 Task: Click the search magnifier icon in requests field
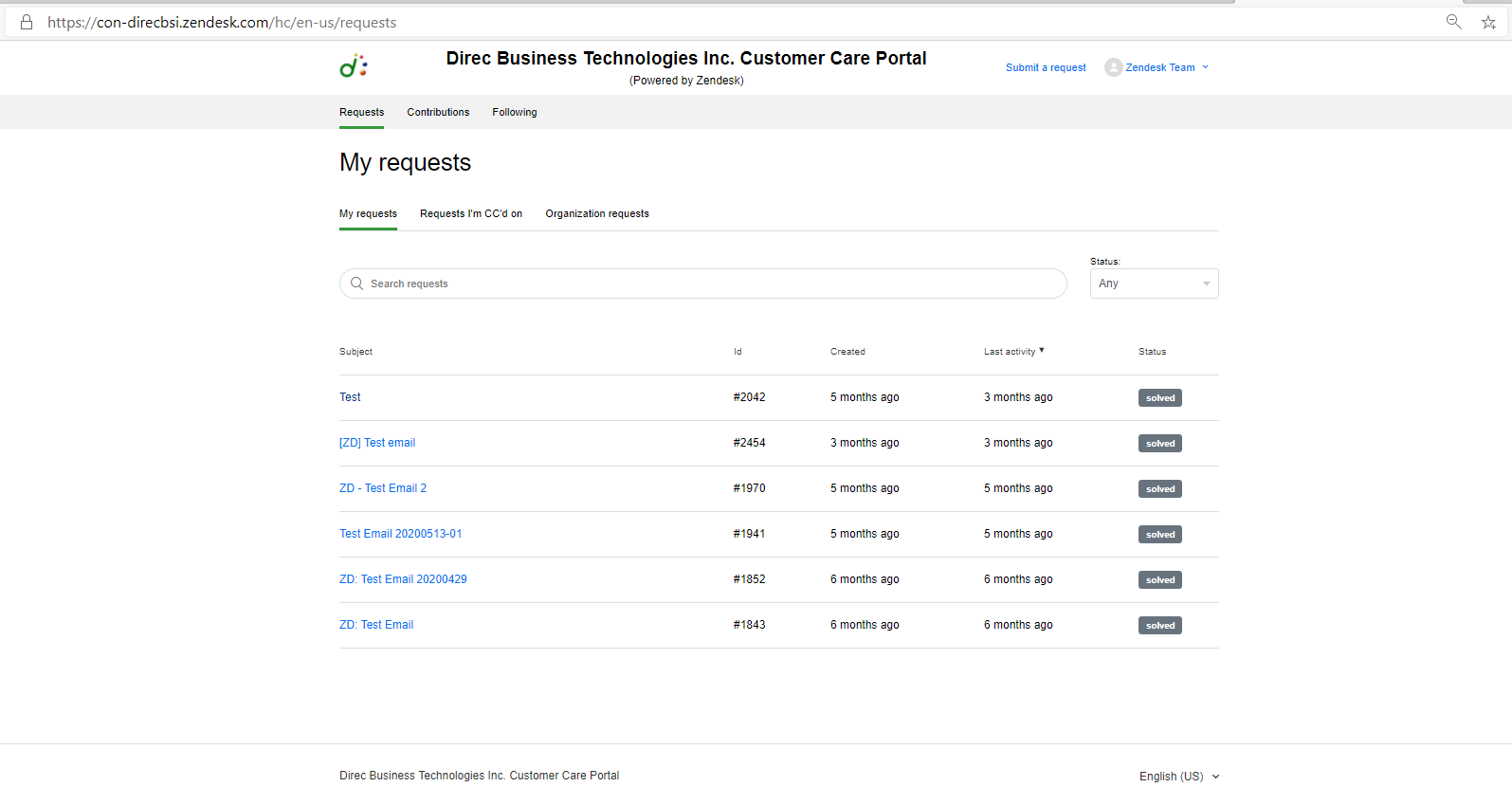[x=357, y=284]
